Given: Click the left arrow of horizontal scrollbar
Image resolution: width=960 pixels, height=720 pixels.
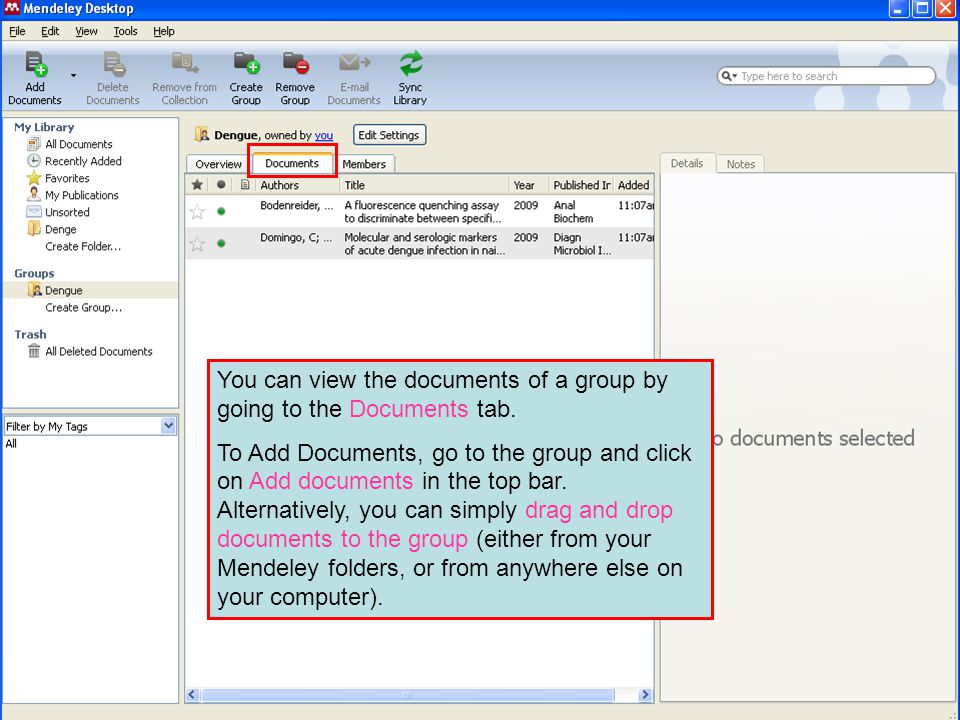Looking at the screenshot, I should (193, 694).
